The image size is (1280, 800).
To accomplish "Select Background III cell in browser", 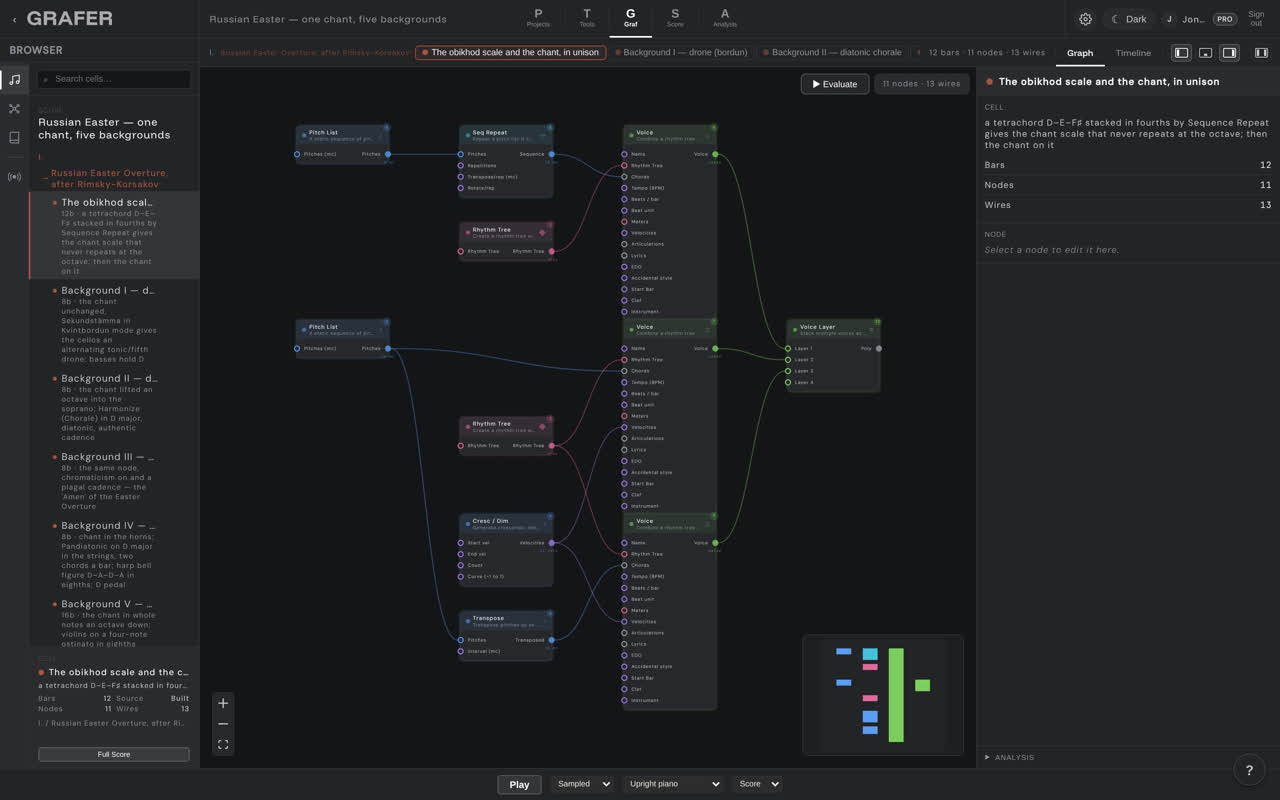I will coord(114,481).
